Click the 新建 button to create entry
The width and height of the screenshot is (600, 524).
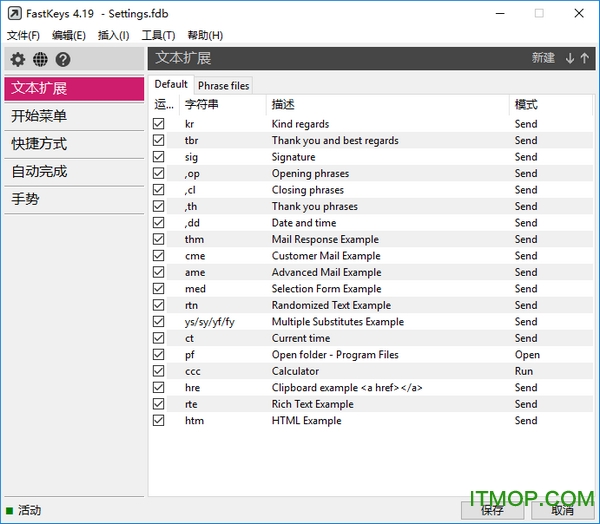pos(543,58)
